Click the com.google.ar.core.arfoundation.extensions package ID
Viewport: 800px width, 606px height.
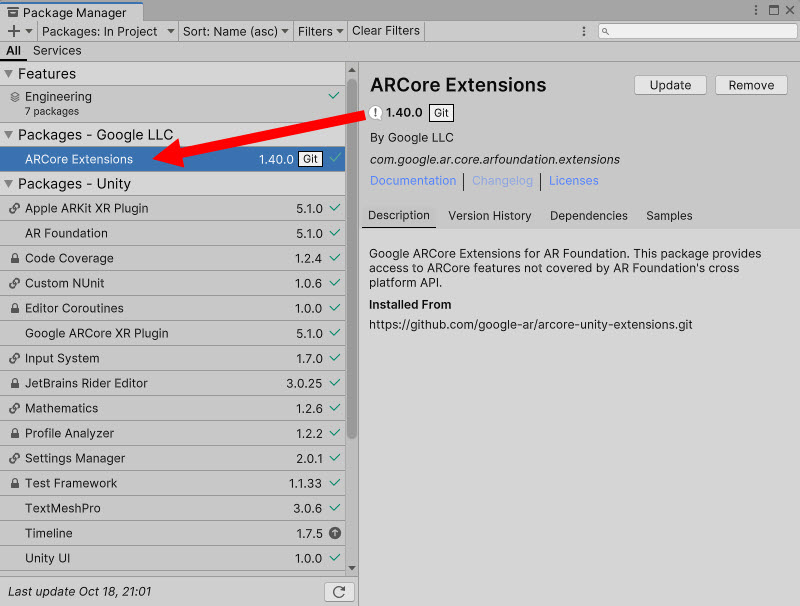pos(495,160)
